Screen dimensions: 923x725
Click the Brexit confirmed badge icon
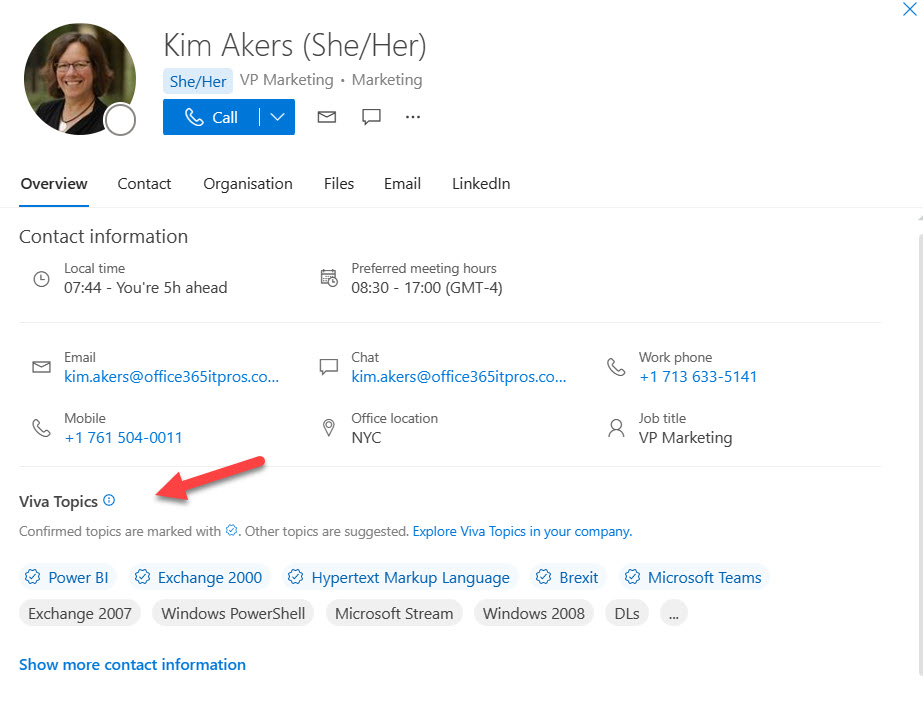coord(543,577)
